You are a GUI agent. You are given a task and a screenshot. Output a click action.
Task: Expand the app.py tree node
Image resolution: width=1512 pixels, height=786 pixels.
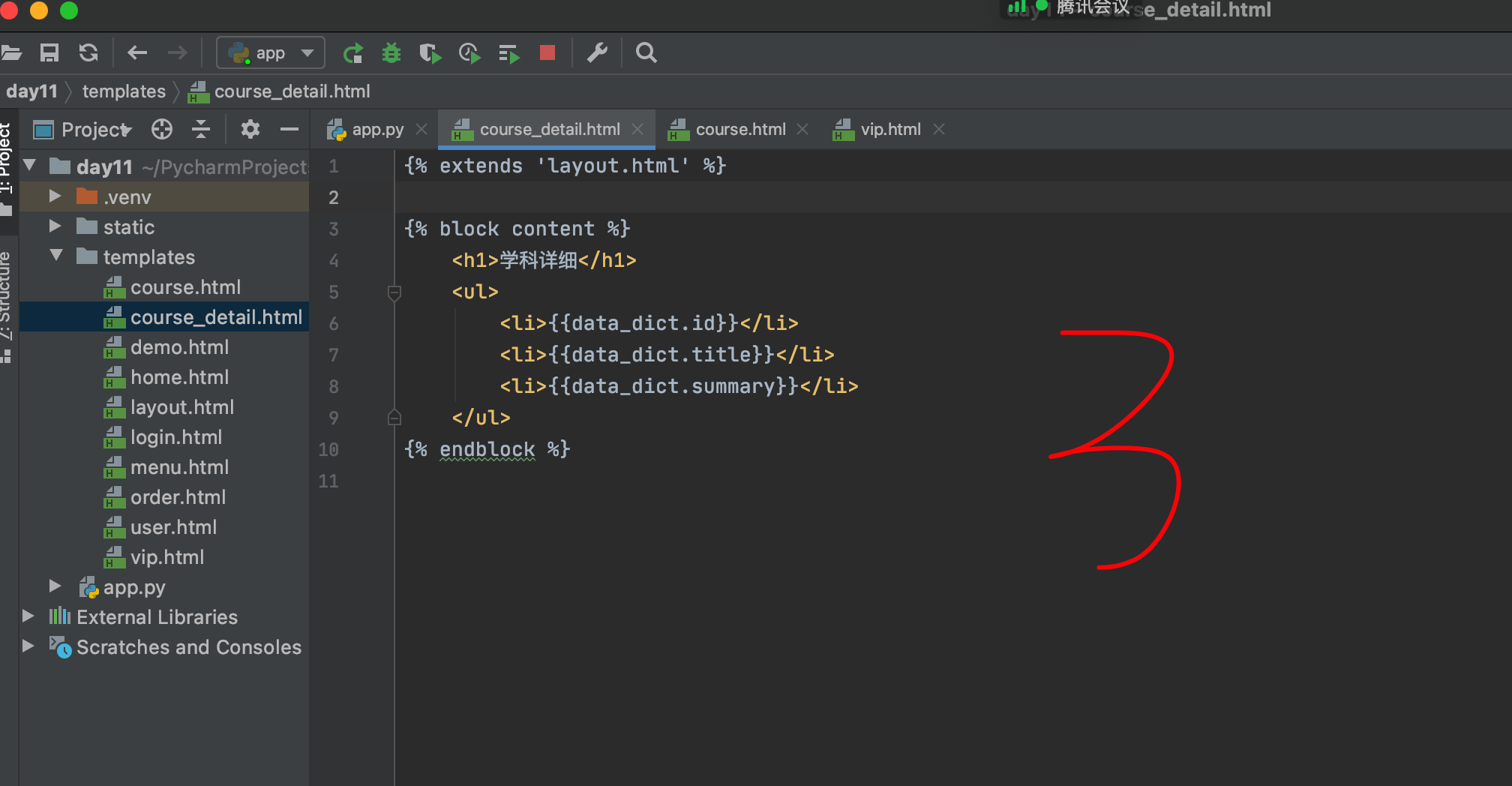point(55,586)
